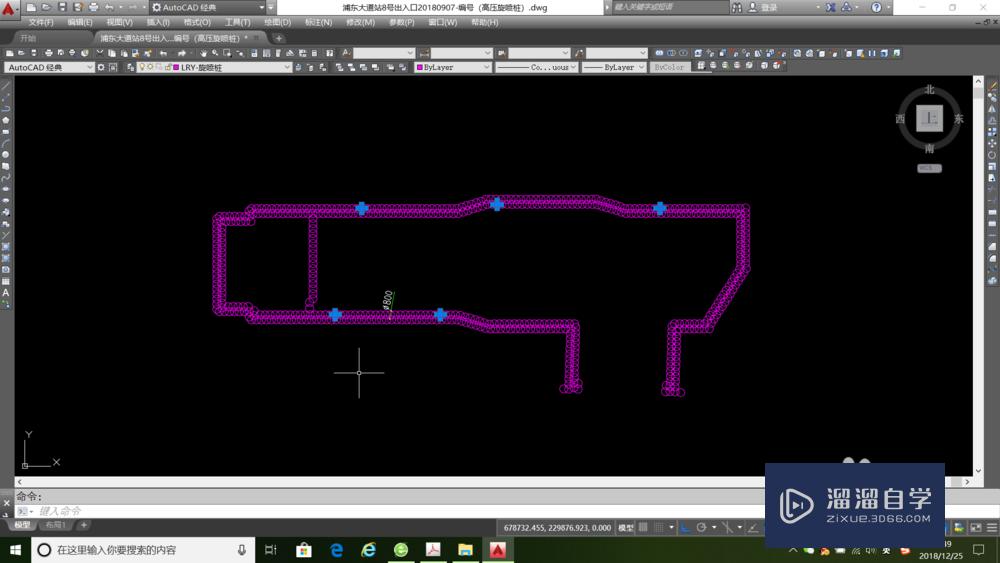This screenshot has height=563, width=1000.
Task: Open Windows Start menu
Action: click(x=15, y=550)
